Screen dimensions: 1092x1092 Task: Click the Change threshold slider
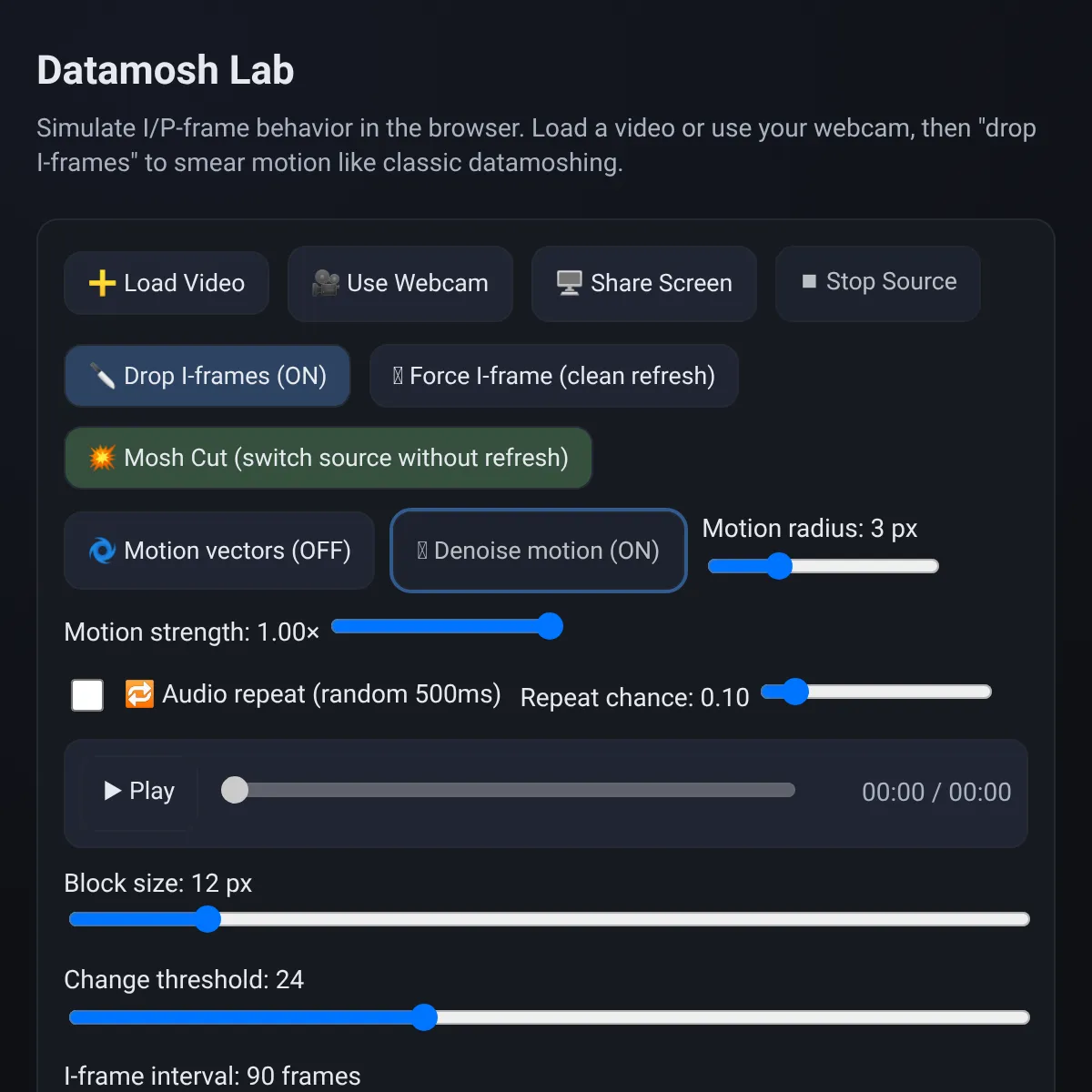[x=550, y=1017]
